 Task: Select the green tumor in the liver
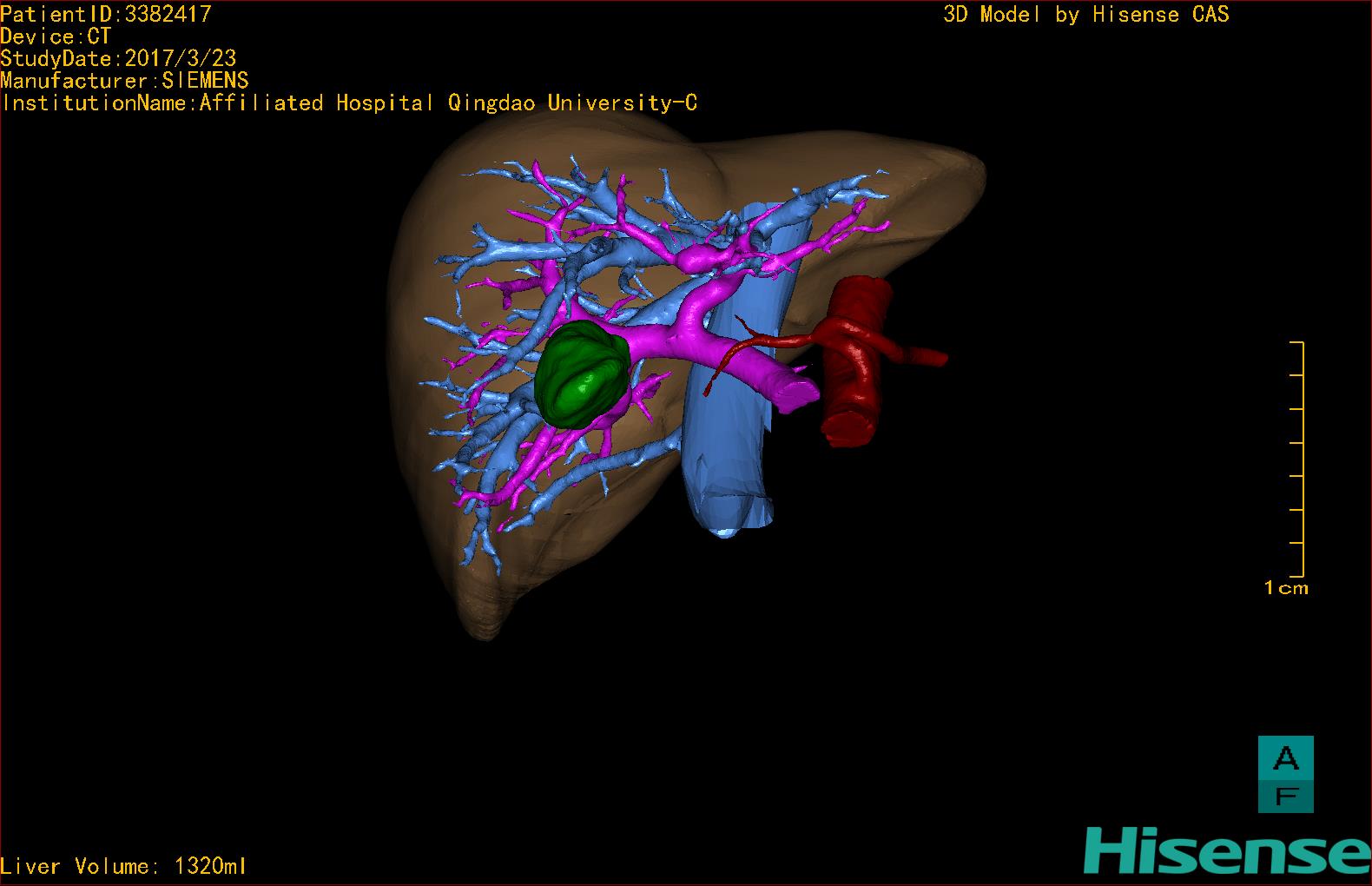pyautogui.click(x=581, y=374)
